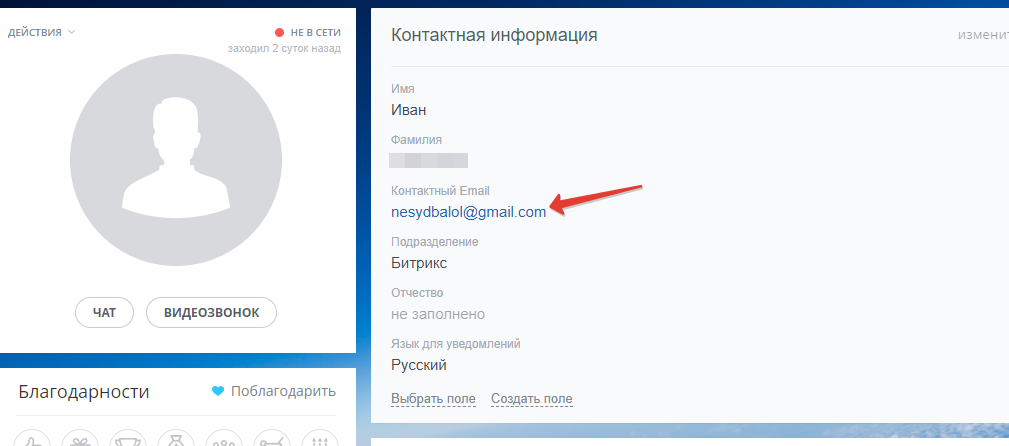
Task: Click the Выбрать поле link
Action: pyautogui.click(x=433, y=398)
